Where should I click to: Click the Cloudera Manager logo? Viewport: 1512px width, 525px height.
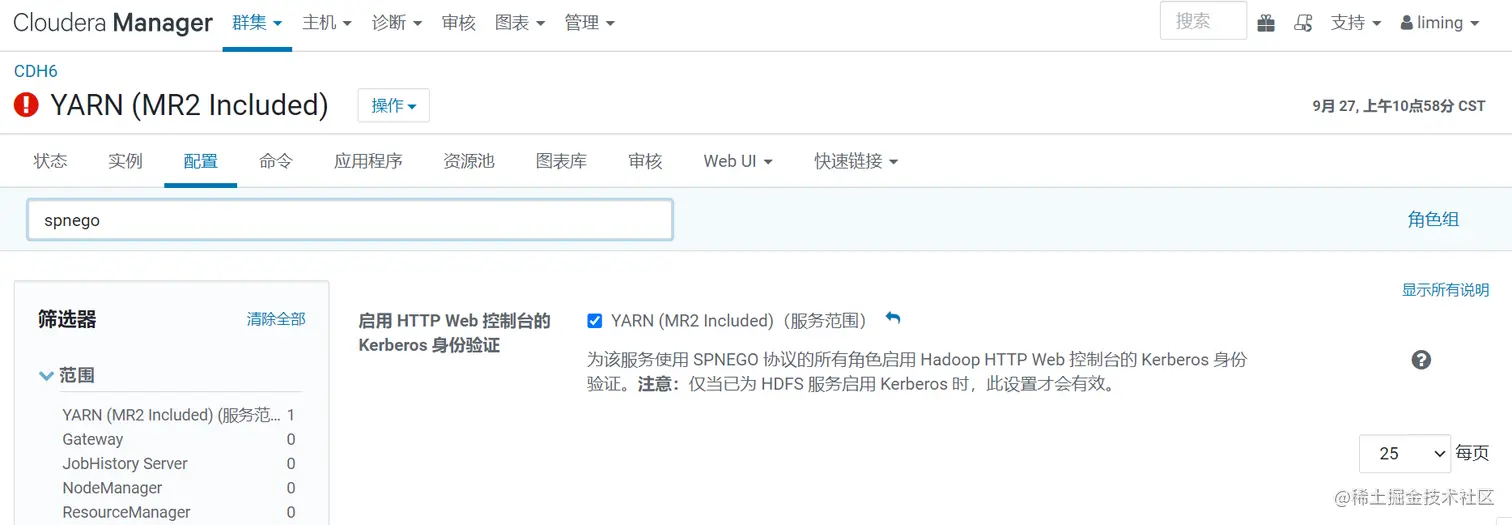pyautogui.click(x=113, y=23)
